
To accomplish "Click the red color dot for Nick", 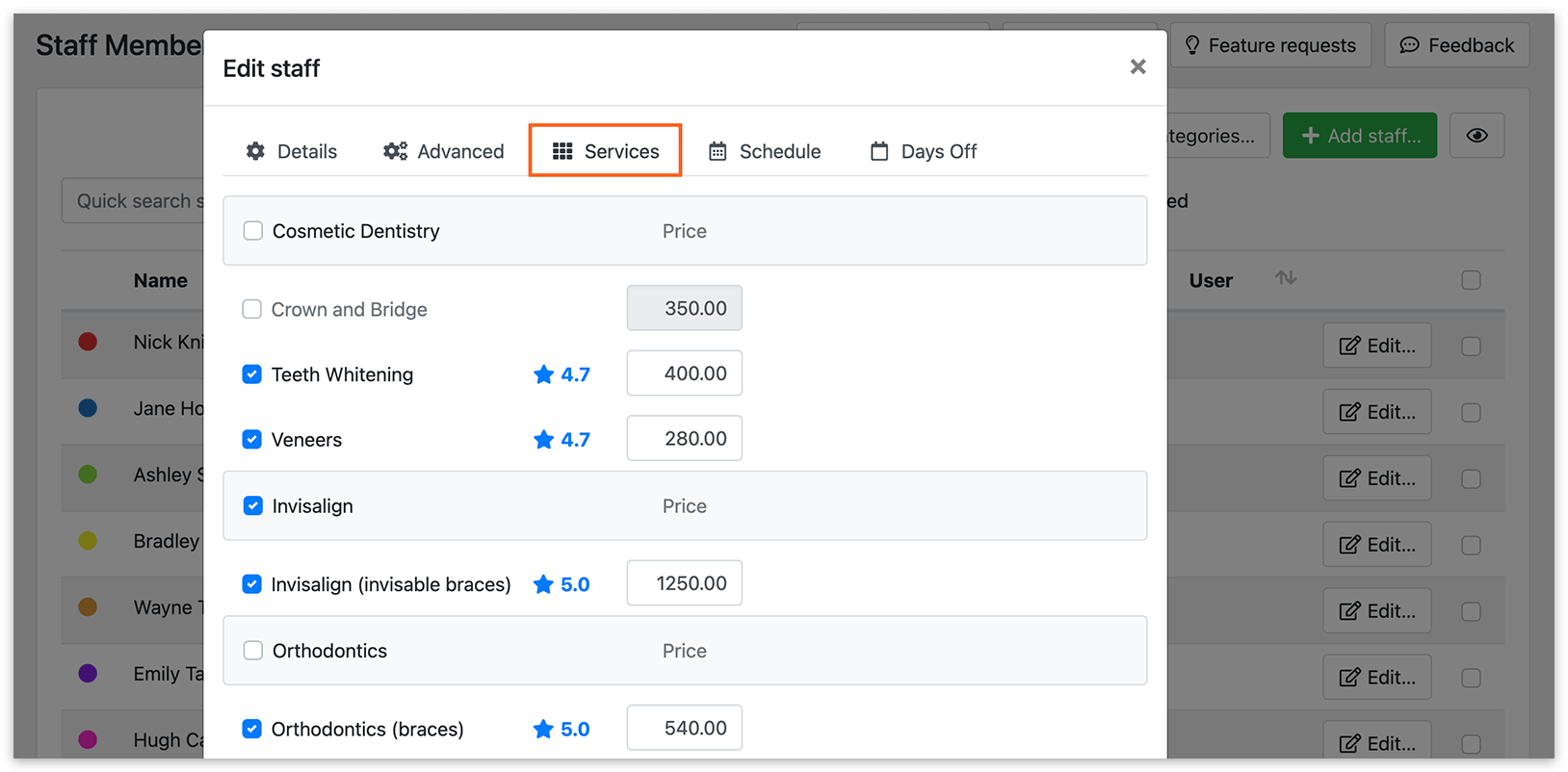I will tap(88, 342).
